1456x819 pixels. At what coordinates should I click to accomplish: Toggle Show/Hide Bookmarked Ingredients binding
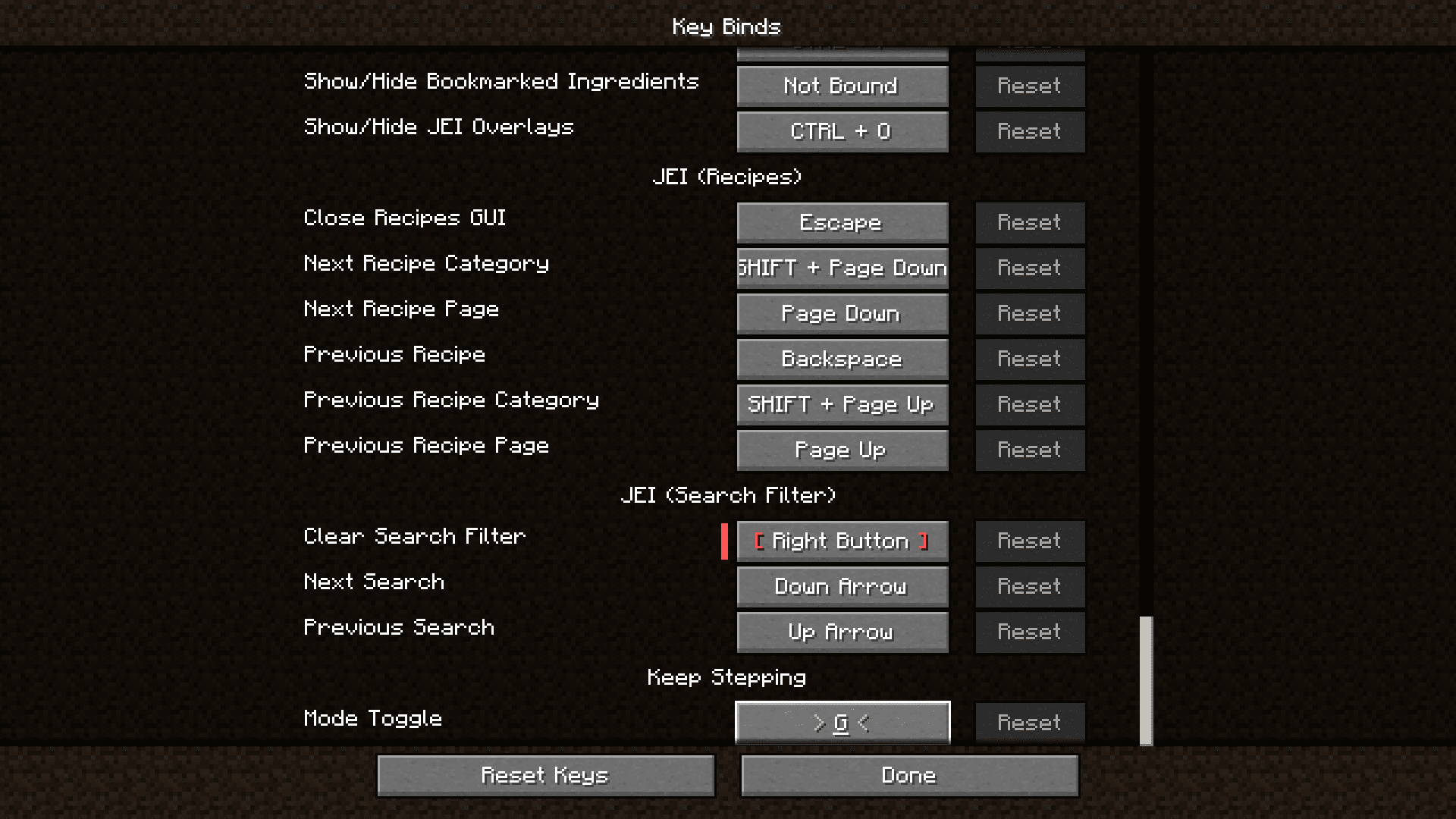click(841, 85)
